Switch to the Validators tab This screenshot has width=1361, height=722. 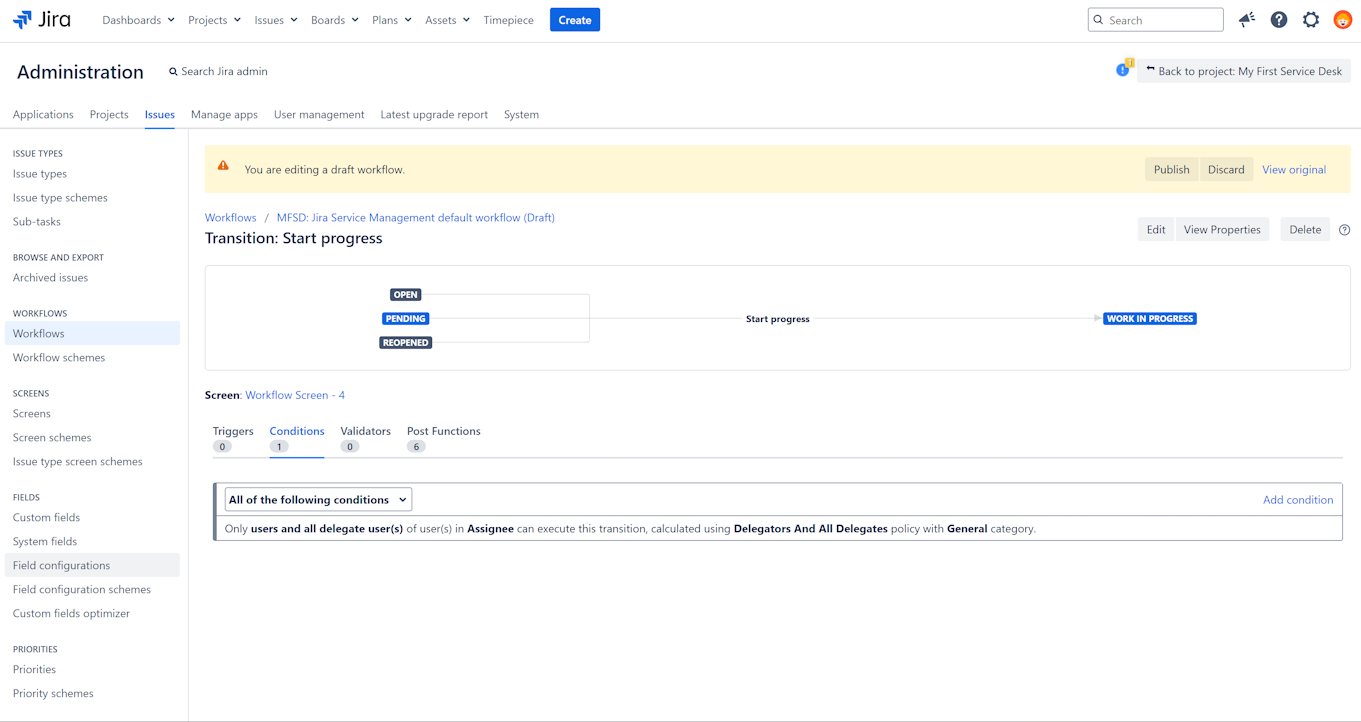pyautogui.click(x=365, y=432)
